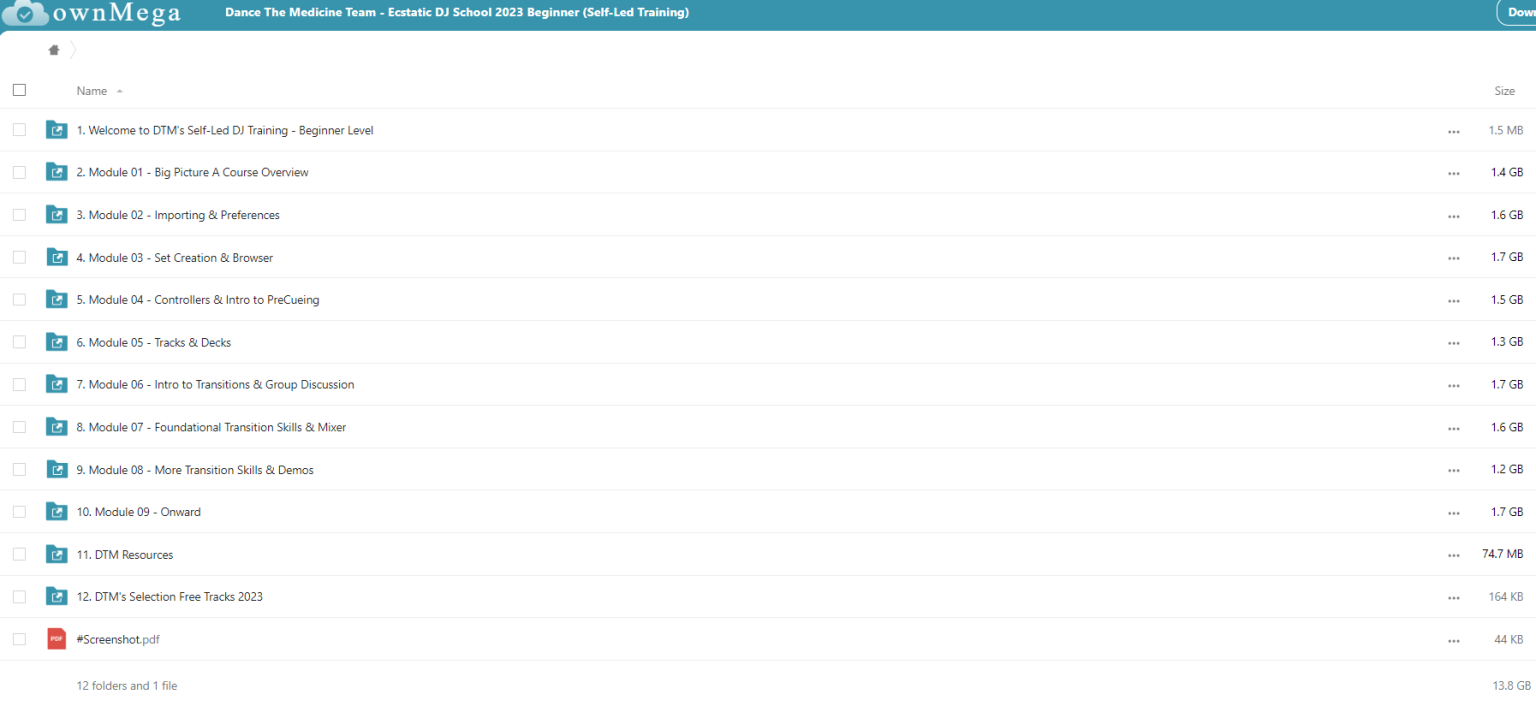Open more options for DTM Resources row

pyautogui.click(x=1453, y=555)
